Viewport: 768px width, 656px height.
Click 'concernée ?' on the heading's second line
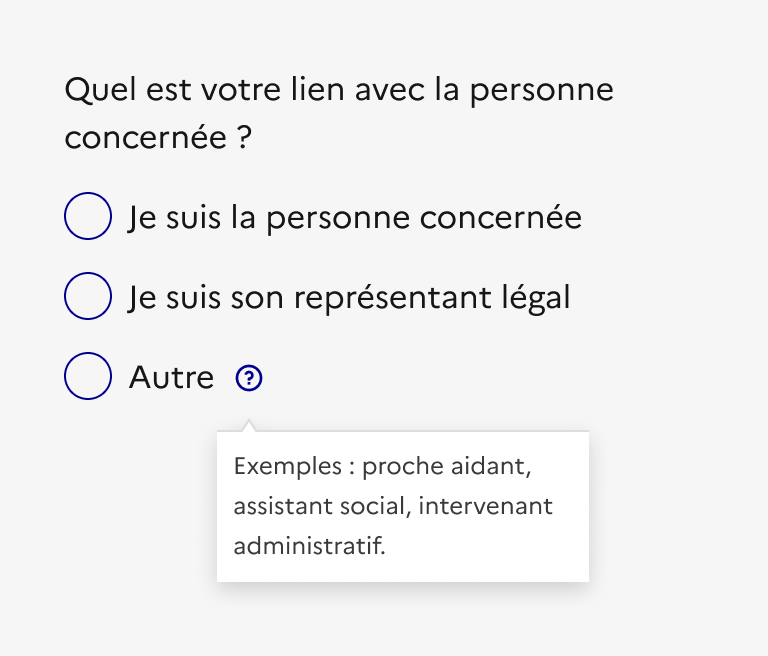click(x=157, y=138)
